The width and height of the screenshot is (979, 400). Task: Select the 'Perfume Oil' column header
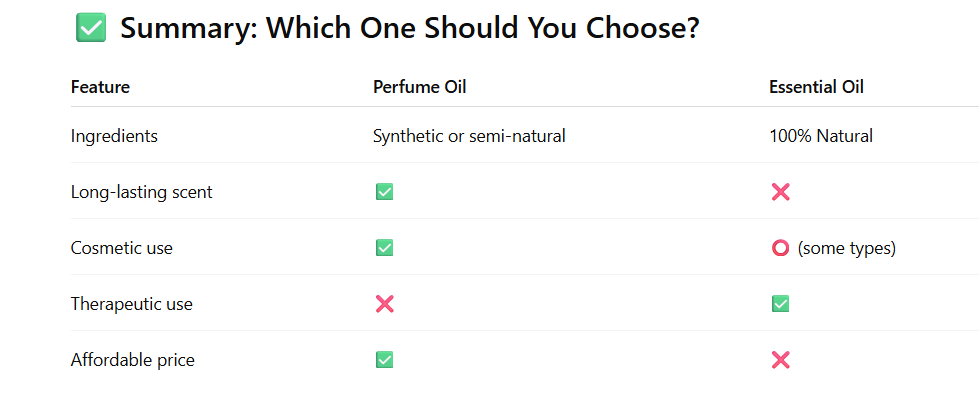click(x=420, y=87)
